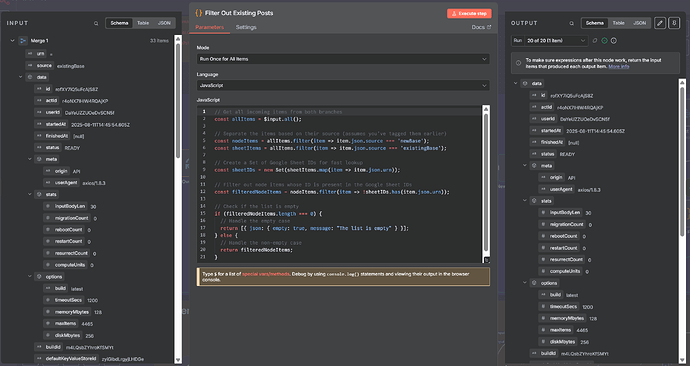This screenshot has width=690, height=366.
Task: Open the Run 20 of 20 selector
Action: click(556, 40)
